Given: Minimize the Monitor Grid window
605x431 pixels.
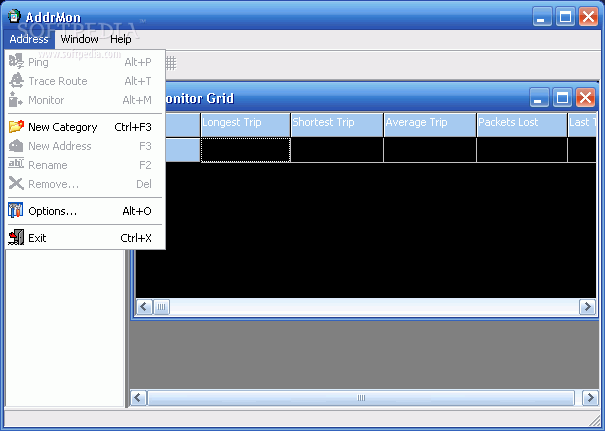Looking at the screenshot, I should point(539,97).
